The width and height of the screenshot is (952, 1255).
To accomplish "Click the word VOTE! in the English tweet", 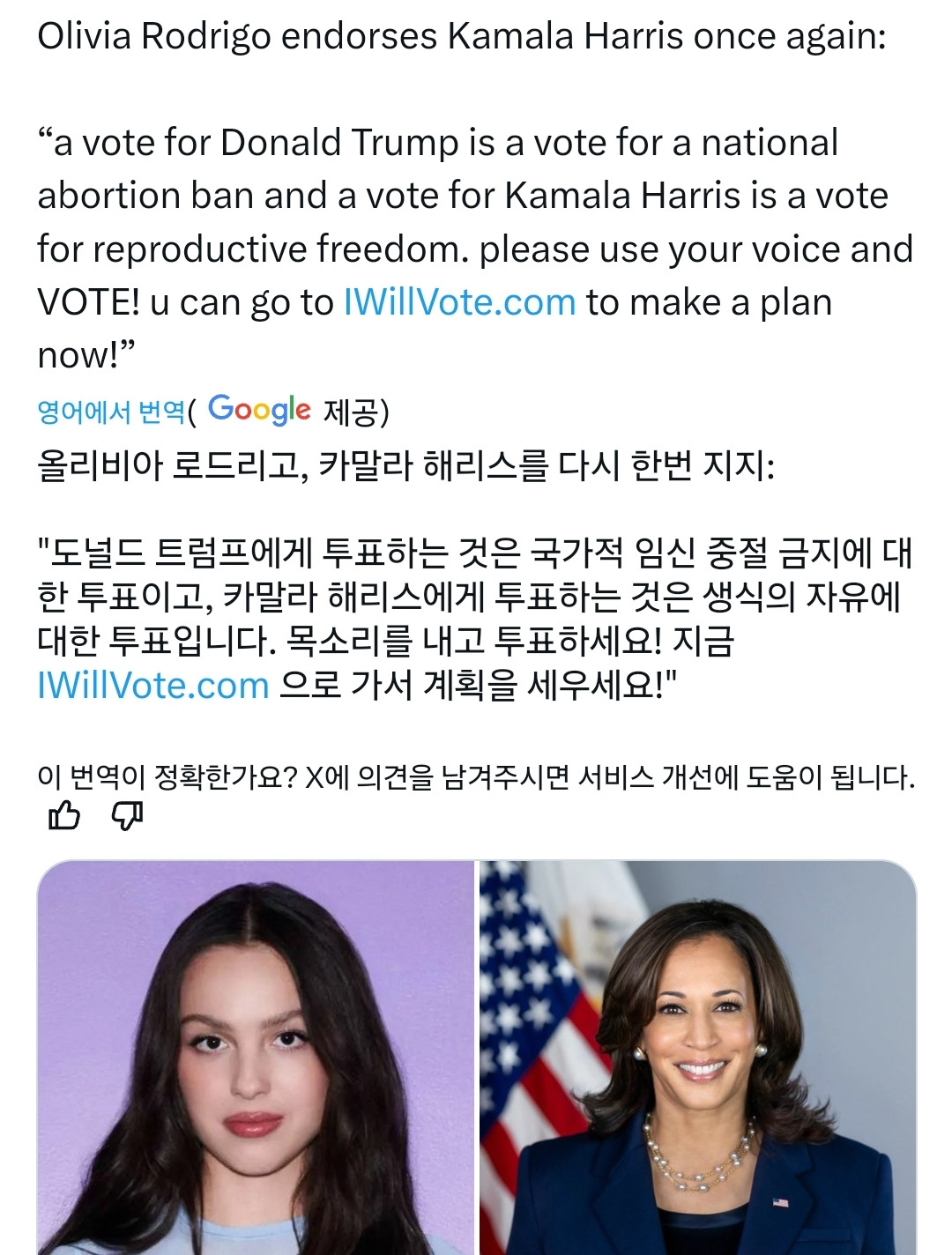I will (x=88, y=302).
